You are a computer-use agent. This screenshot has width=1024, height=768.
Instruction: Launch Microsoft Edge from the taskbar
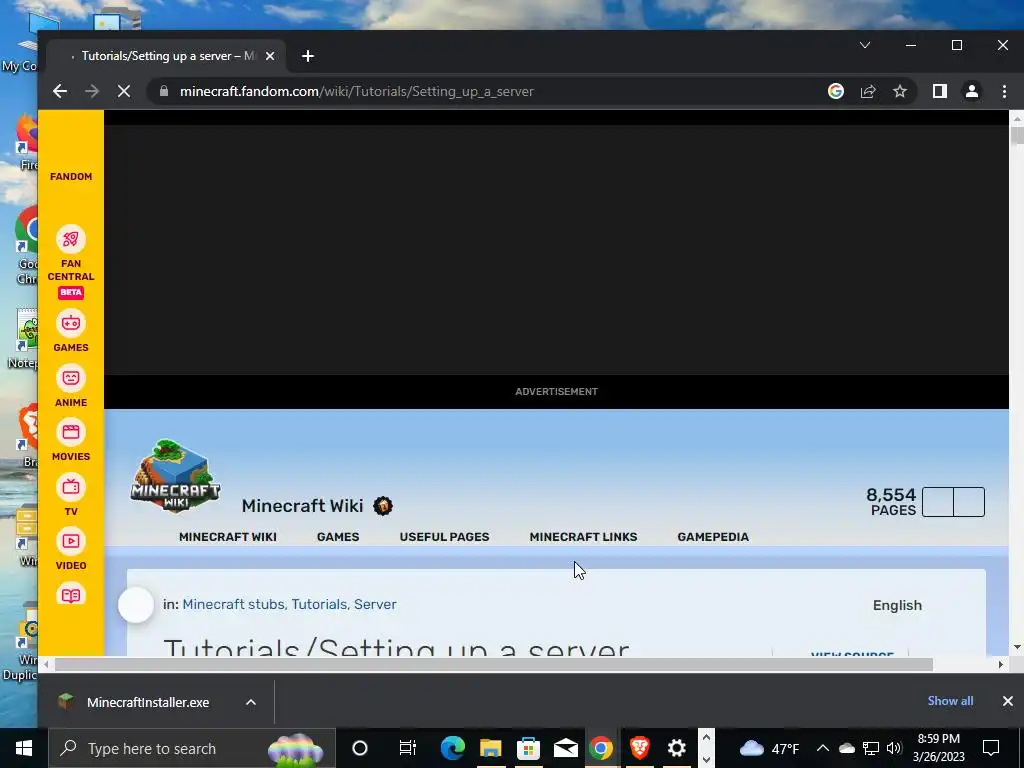(452, 748)
